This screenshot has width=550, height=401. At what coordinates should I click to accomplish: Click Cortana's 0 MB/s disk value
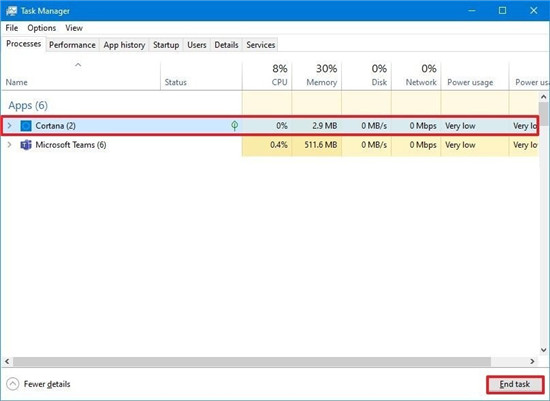click(374, 126)
